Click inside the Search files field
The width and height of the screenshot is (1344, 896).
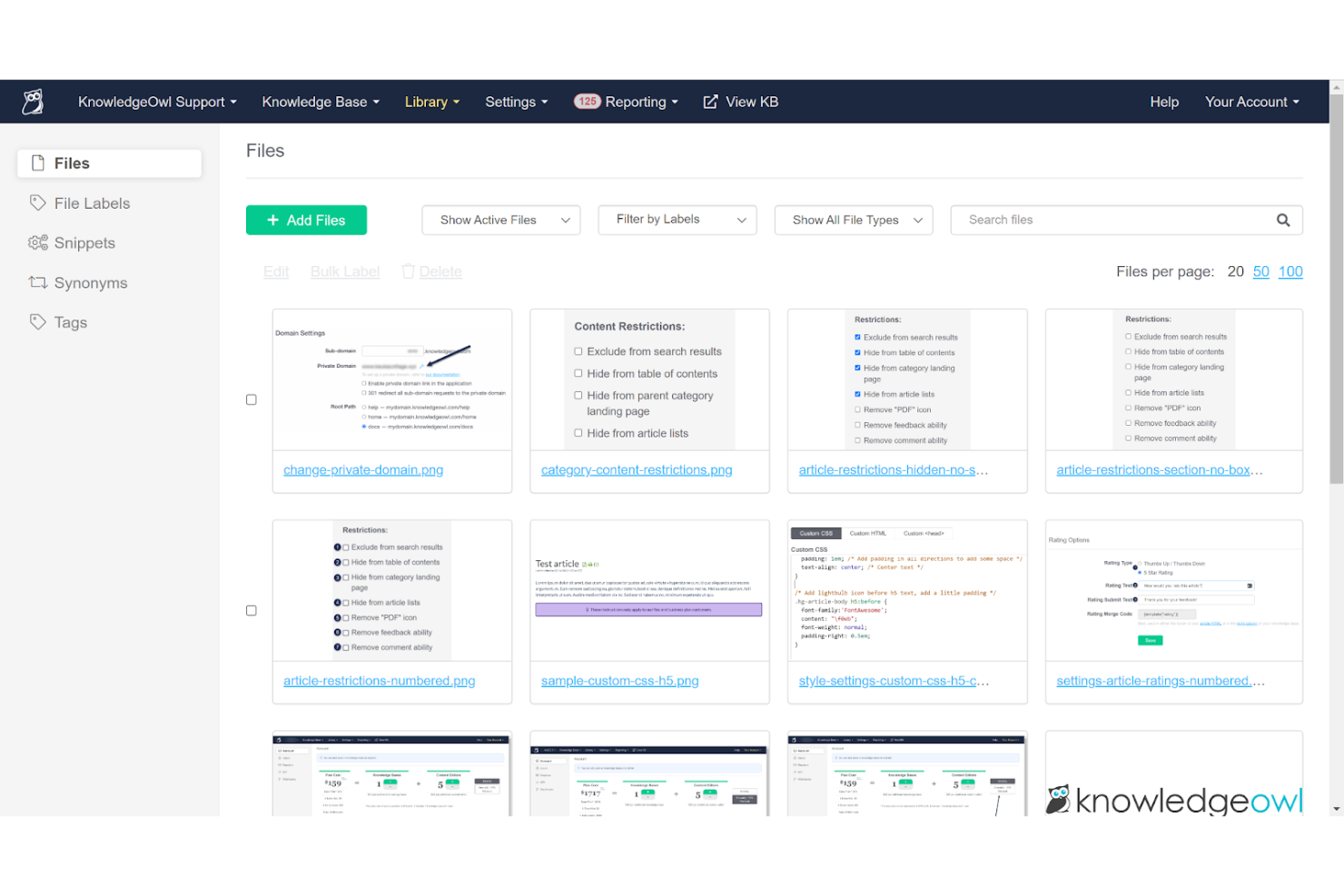(x=1090, y=220)
